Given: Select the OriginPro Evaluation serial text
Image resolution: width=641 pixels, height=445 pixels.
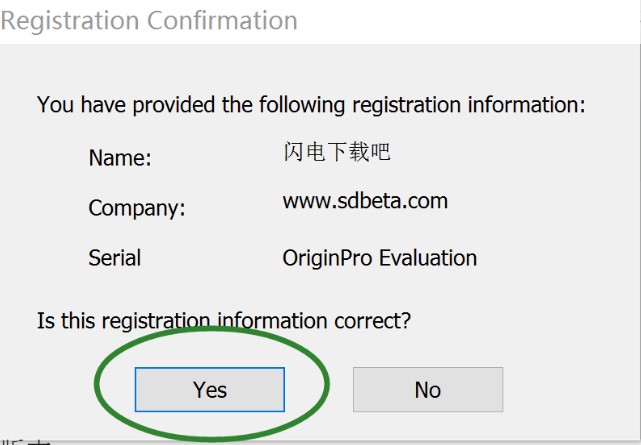Looking at the screenshot, I should (379, 258).
